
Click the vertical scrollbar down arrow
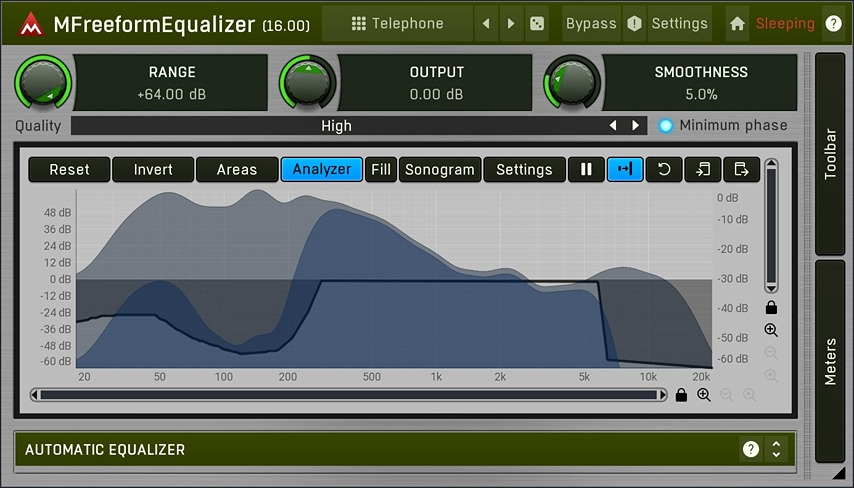point(771,288)
